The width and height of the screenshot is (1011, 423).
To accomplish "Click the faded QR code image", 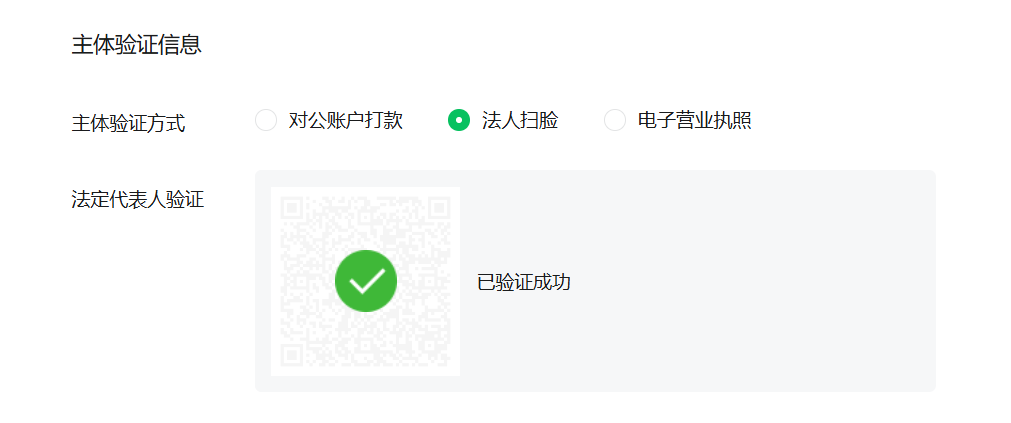I will pyautogui.click(x=366, y=281).
